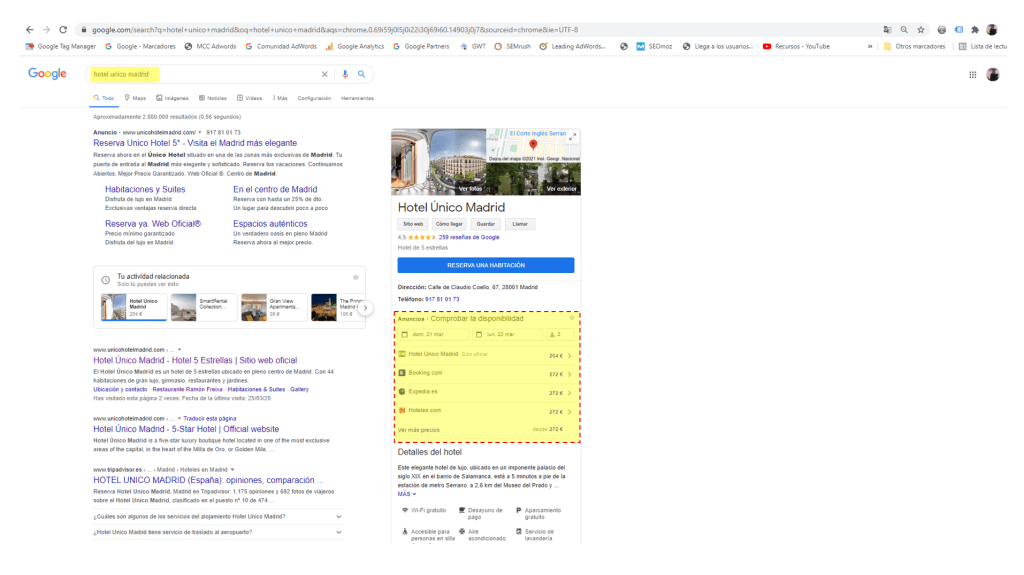Switch to the Imágenes search tab
This screenshot has width=1024, height=575.
coord(172,98)
